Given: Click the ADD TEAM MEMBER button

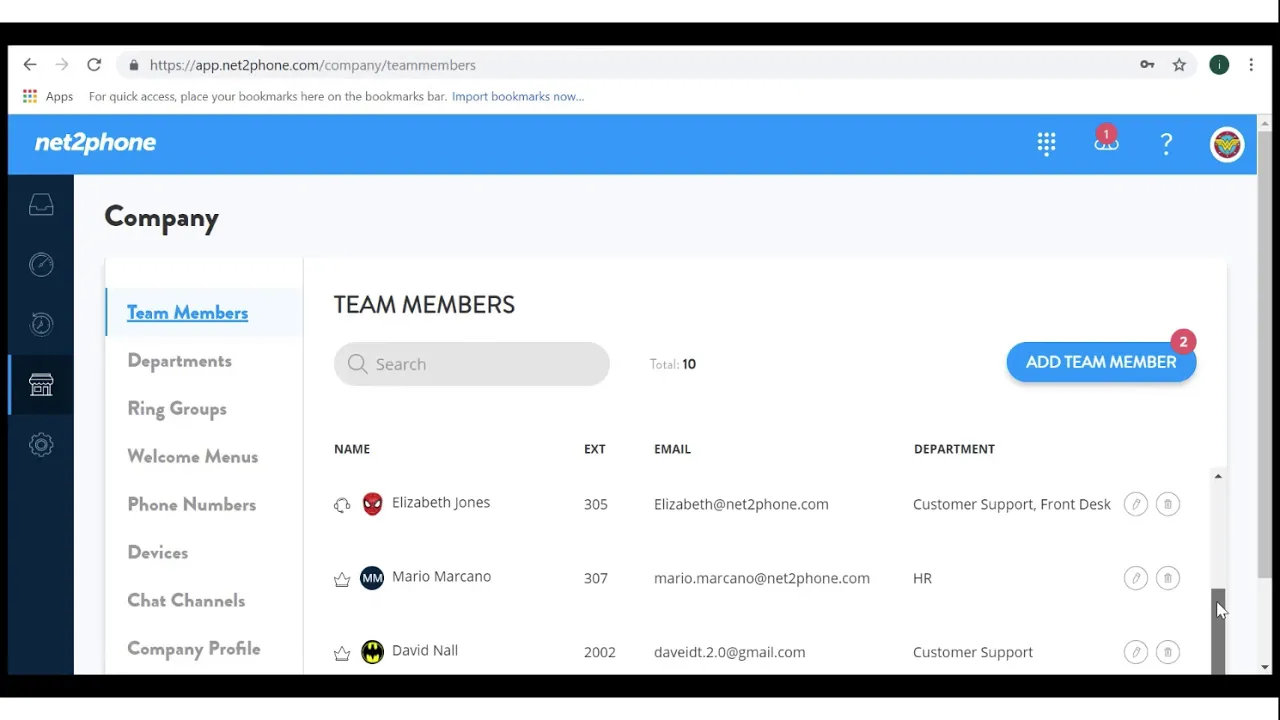Looking at the screenshot, I should (x=1101, y=362).
